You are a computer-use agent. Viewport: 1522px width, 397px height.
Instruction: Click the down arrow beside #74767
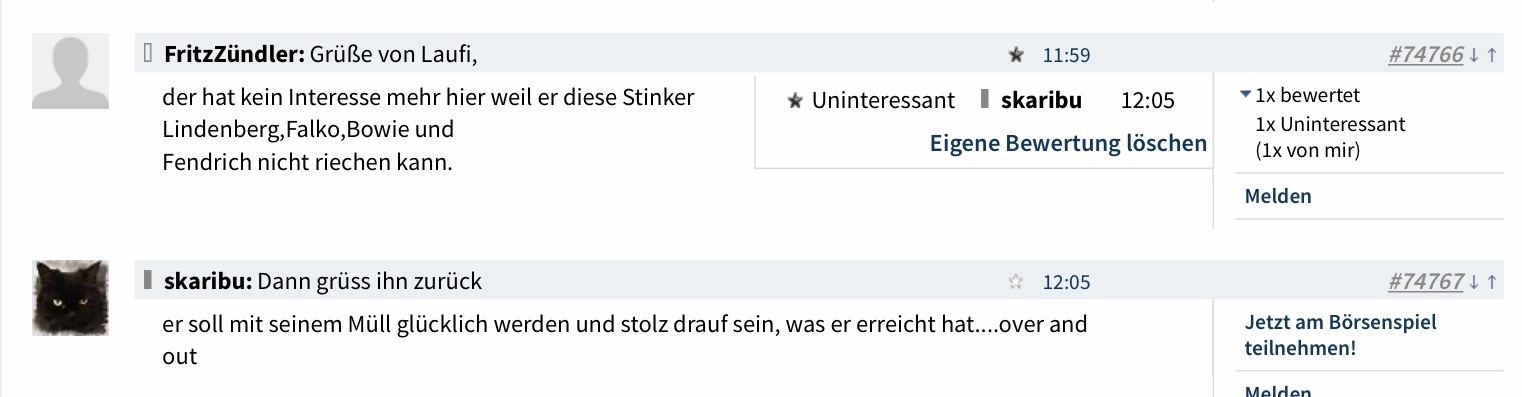[x=1474, y=282]
